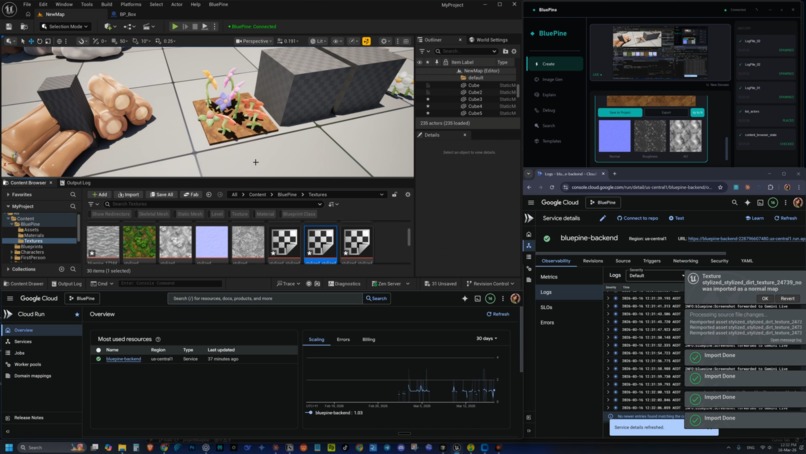Switch to the Revisions tab in Service details

593,261
